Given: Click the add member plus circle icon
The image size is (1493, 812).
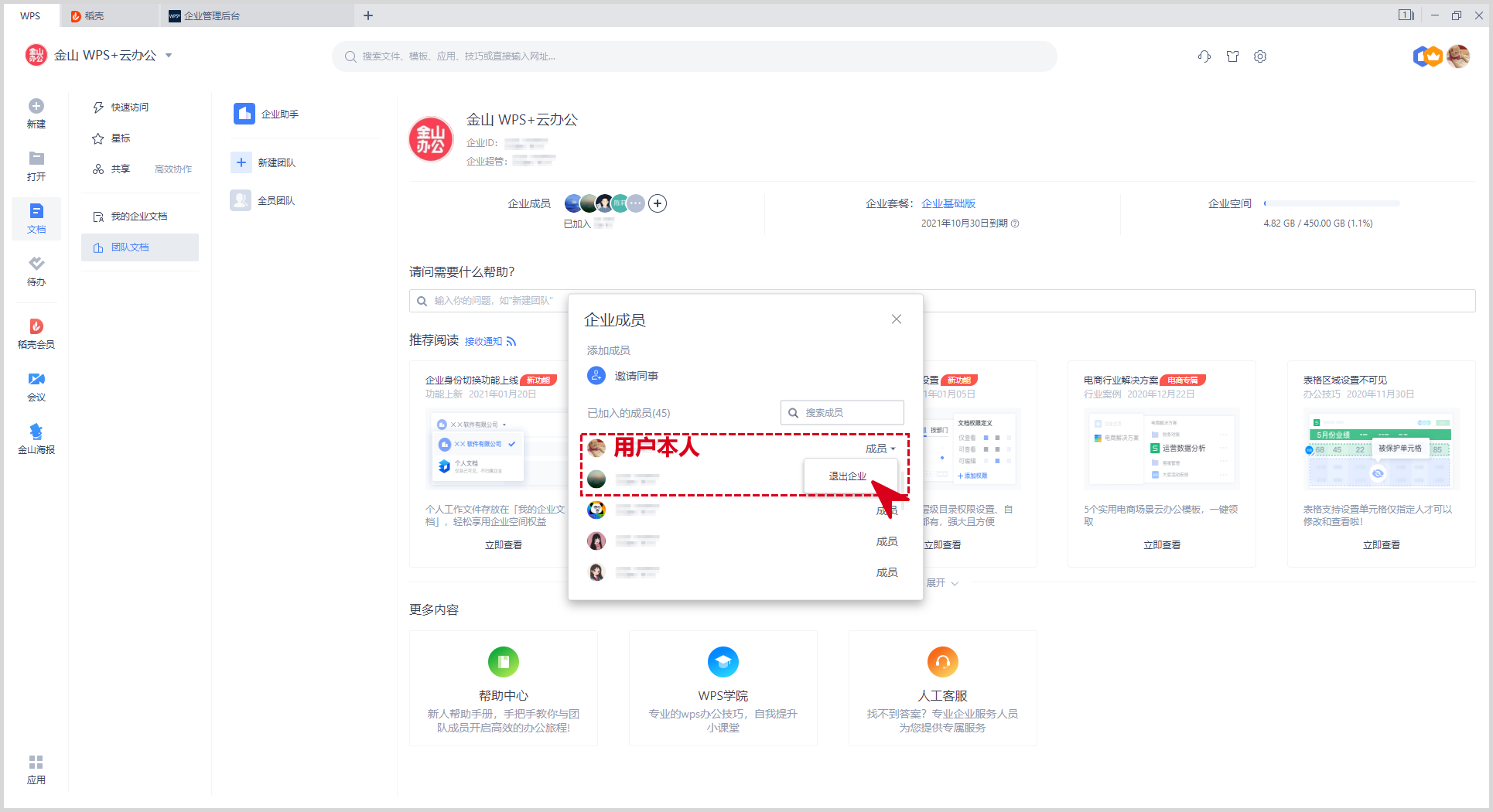Looking at the screenshot, I should pyautogui.click(x=658, y=203).
